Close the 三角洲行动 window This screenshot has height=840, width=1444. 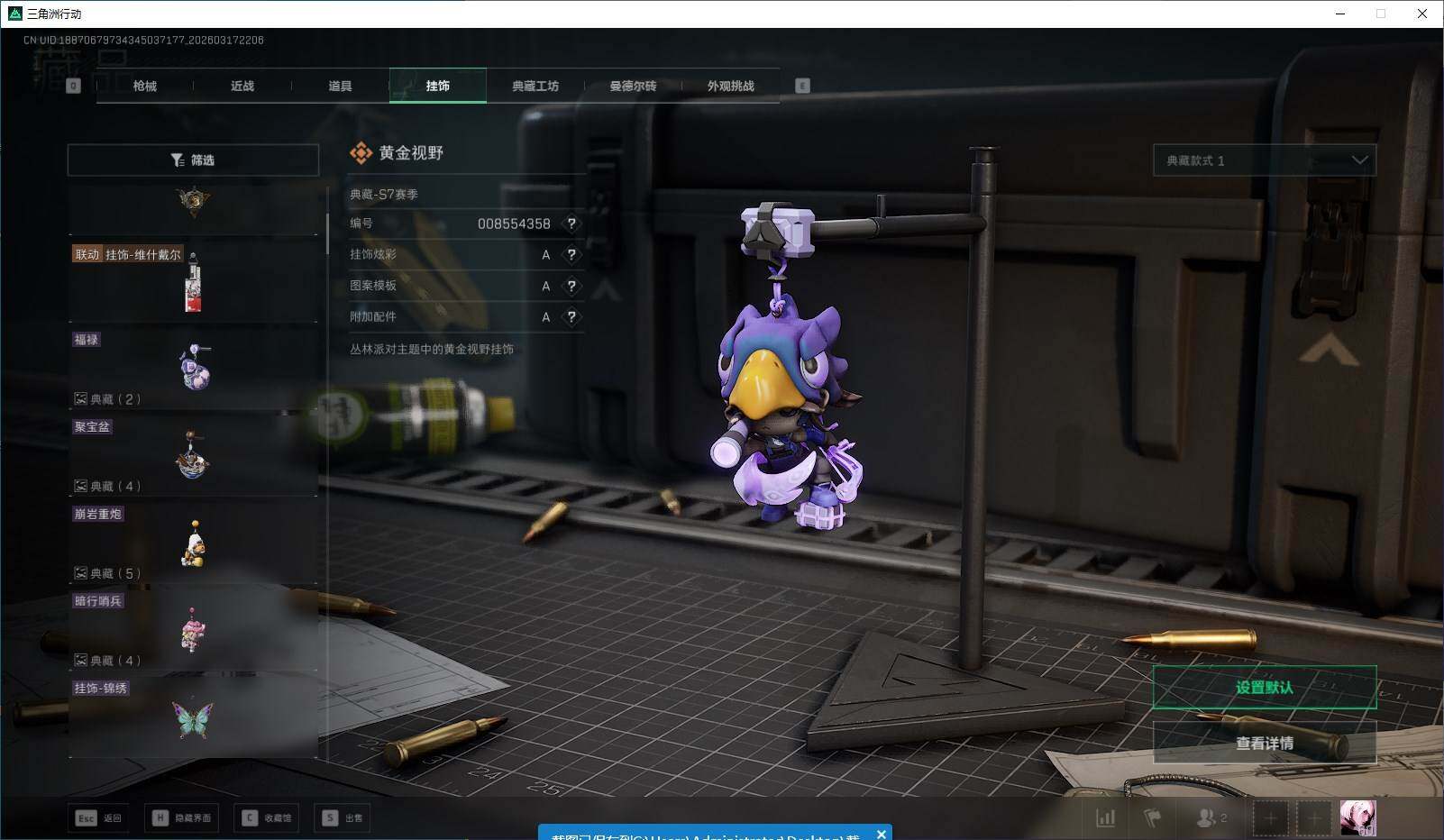[x=1422, y=14]
